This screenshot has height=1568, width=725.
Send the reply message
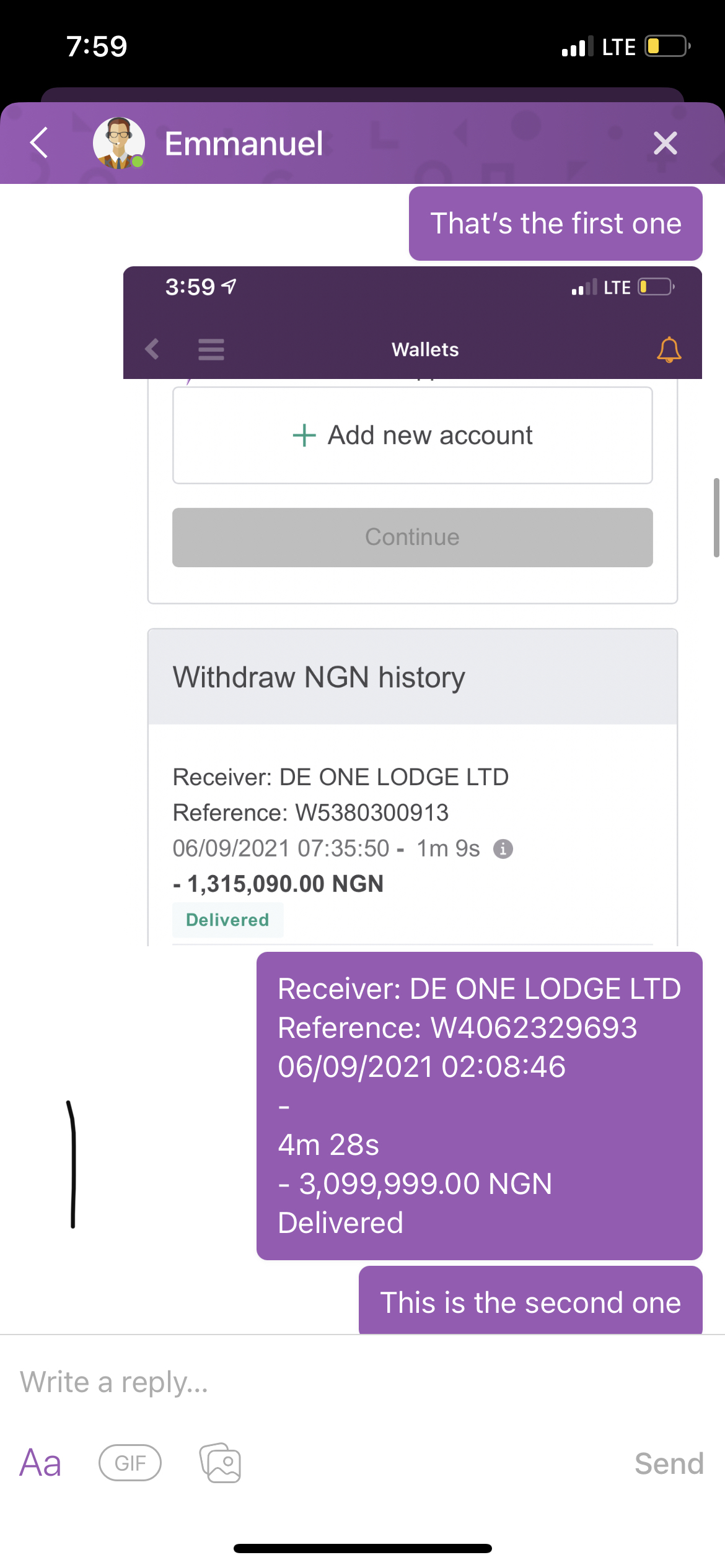pos(669,1463)
